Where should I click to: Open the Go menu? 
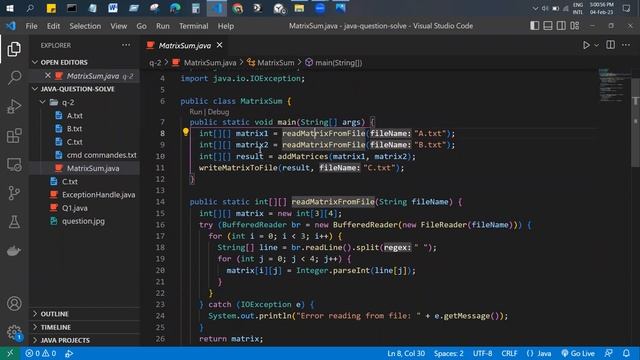141,26
